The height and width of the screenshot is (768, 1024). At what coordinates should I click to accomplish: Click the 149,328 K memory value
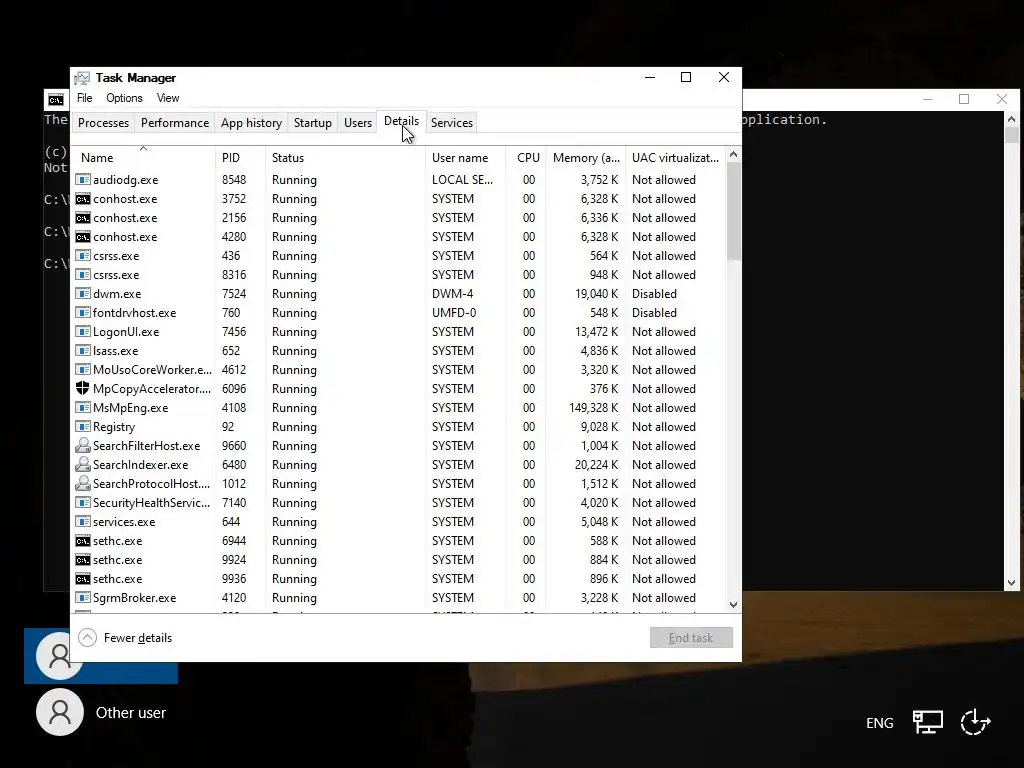coord(593,408)
